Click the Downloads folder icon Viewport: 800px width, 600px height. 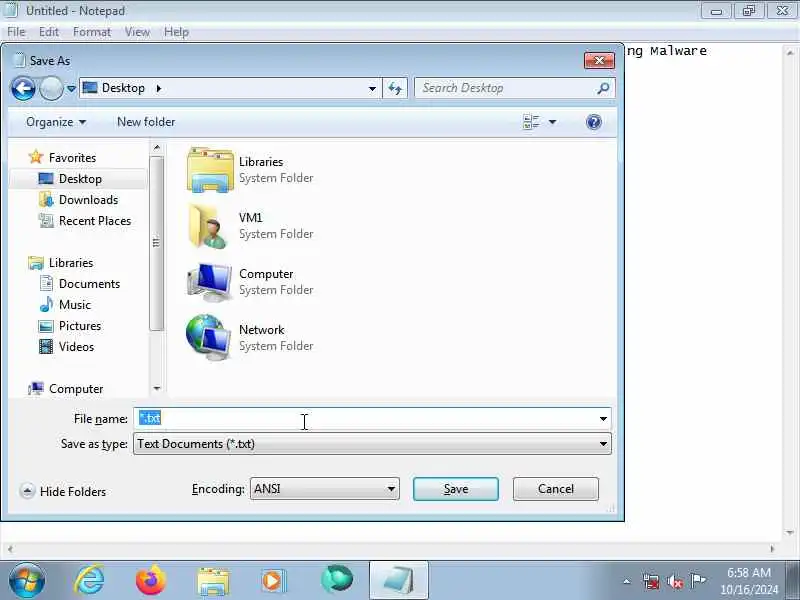[x=46, y=199]
